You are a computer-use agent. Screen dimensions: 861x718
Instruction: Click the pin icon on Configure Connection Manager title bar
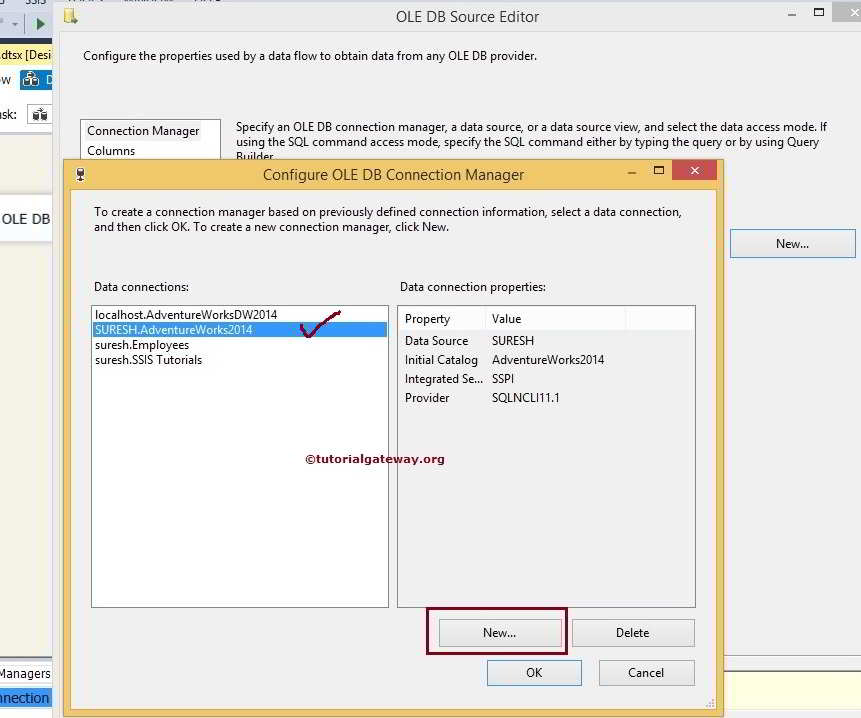point(80,174)
